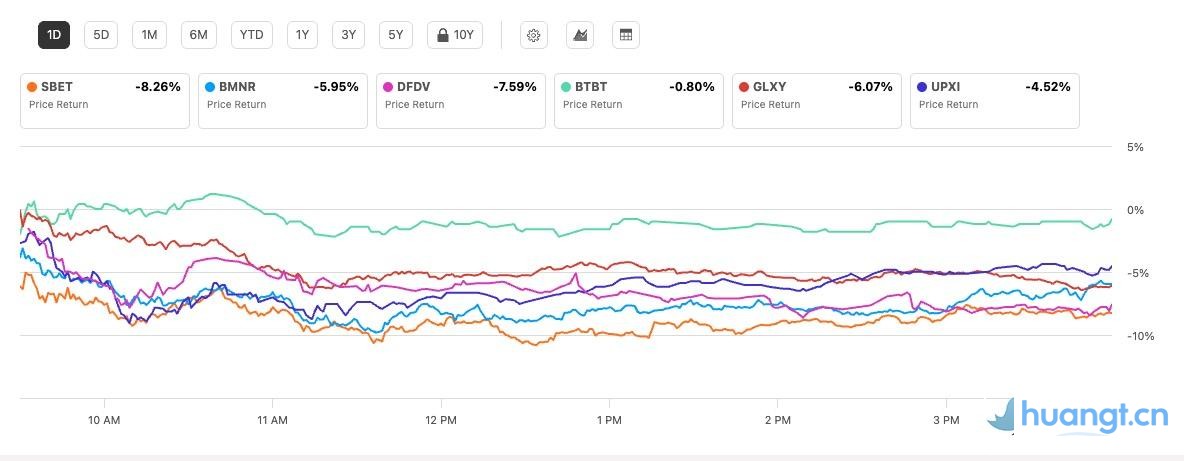Switch chart to YTD range
1184x461 pixels.
[252, 35]
